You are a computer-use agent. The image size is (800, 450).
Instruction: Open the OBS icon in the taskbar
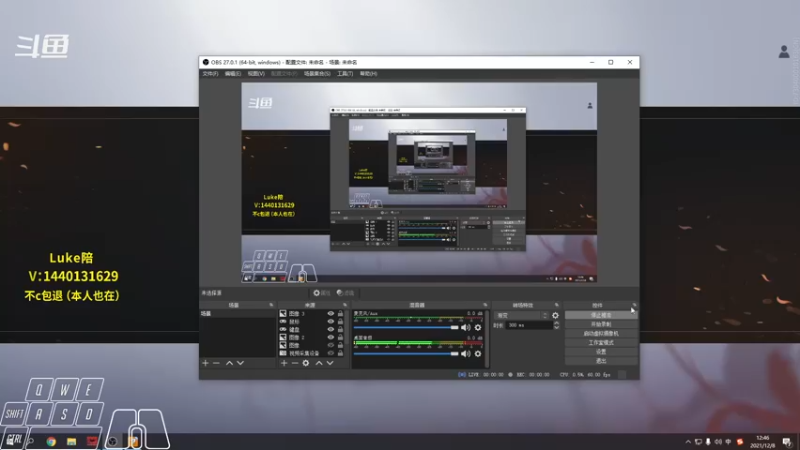[x=113, y=441]
